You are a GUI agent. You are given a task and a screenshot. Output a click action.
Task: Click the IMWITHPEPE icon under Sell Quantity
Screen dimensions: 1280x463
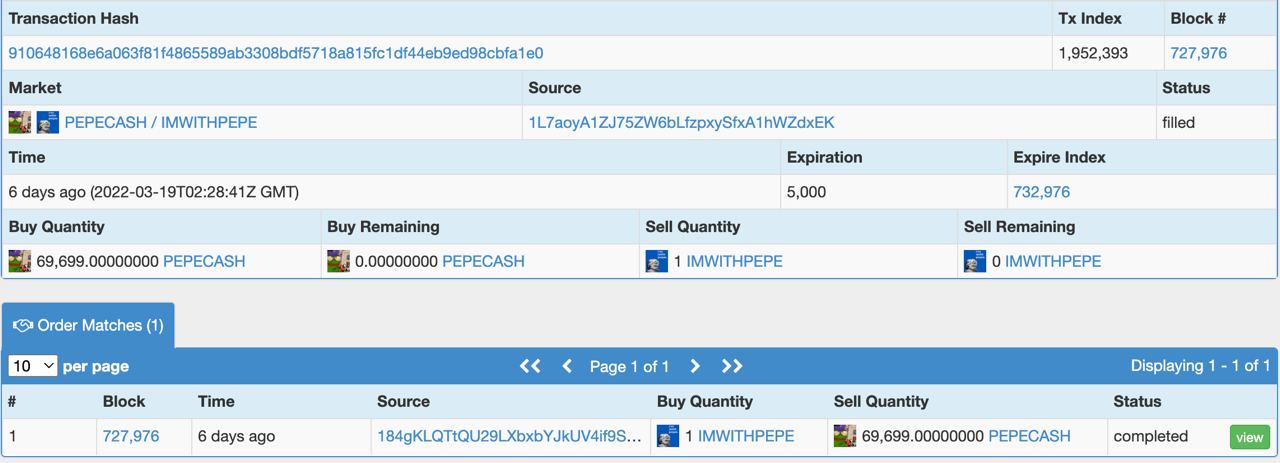pos(656,261)
